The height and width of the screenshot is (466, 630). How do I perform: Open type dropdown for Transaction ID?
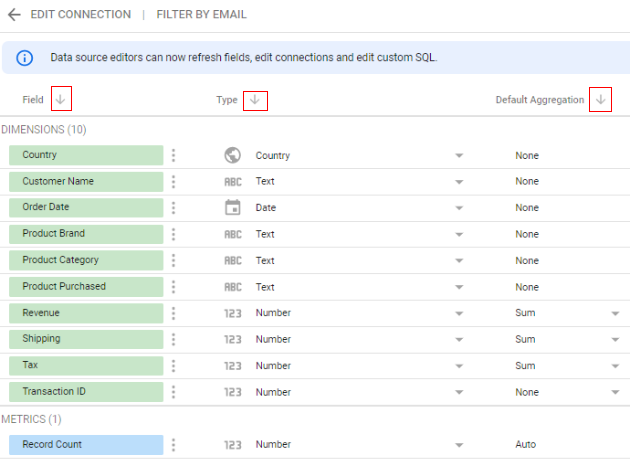click(459, 392)
